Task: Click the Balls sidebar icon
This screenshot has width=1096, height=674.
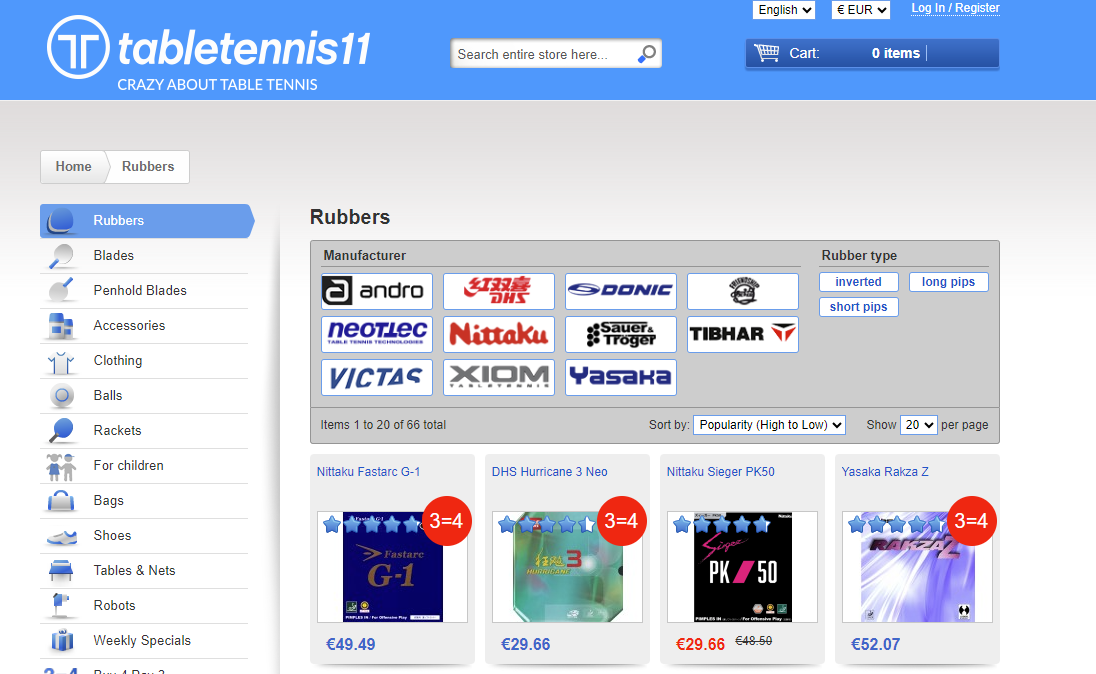Action: coord(62,396)
